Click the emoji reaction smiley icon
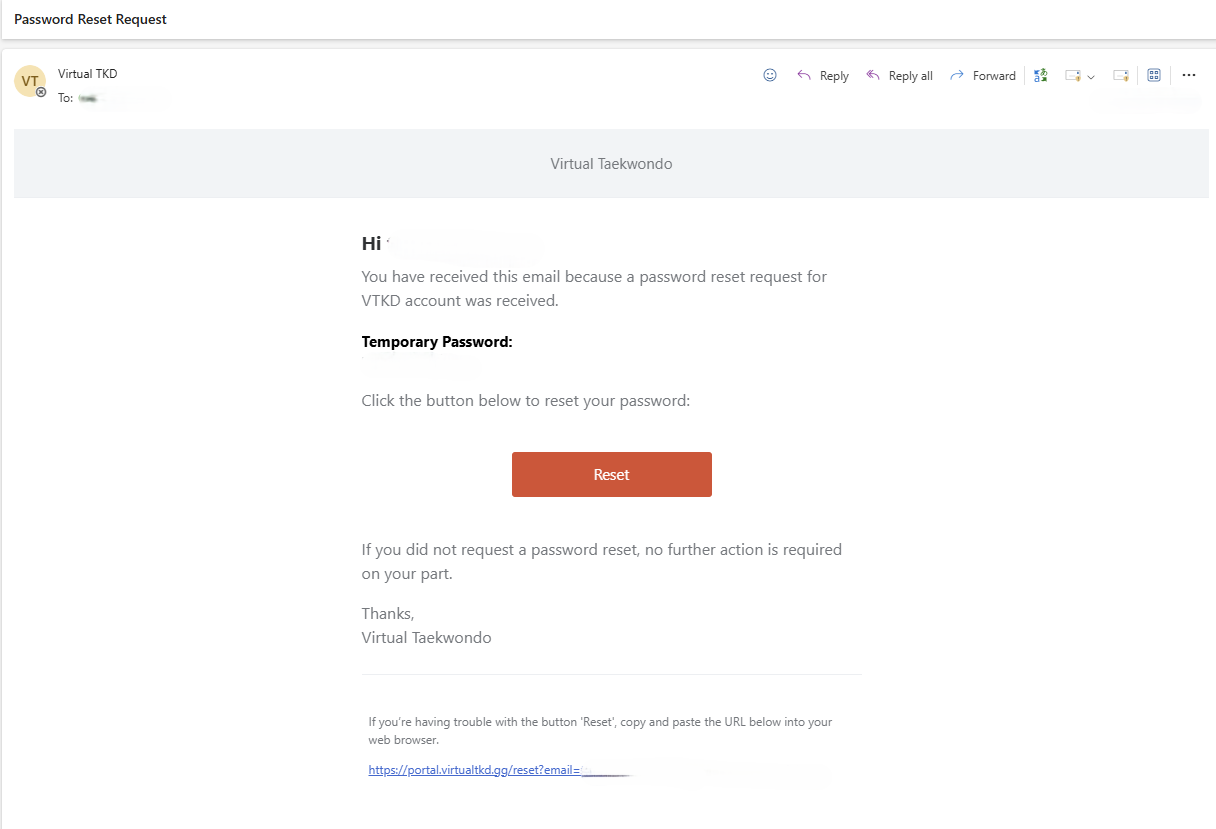Screen dimensions: 1216x829 pos(770,75)
